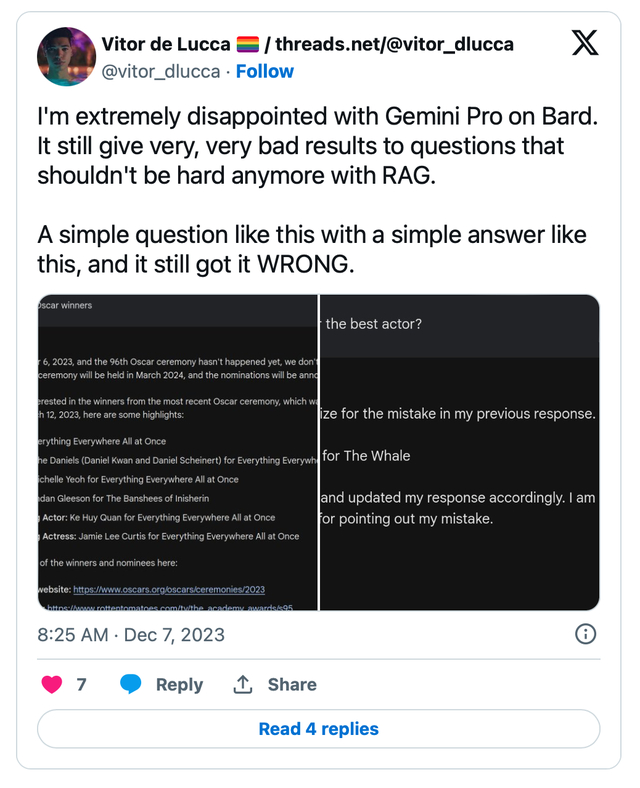Open the tweet info circle icon
640x788 pixels.
(586, 634)
